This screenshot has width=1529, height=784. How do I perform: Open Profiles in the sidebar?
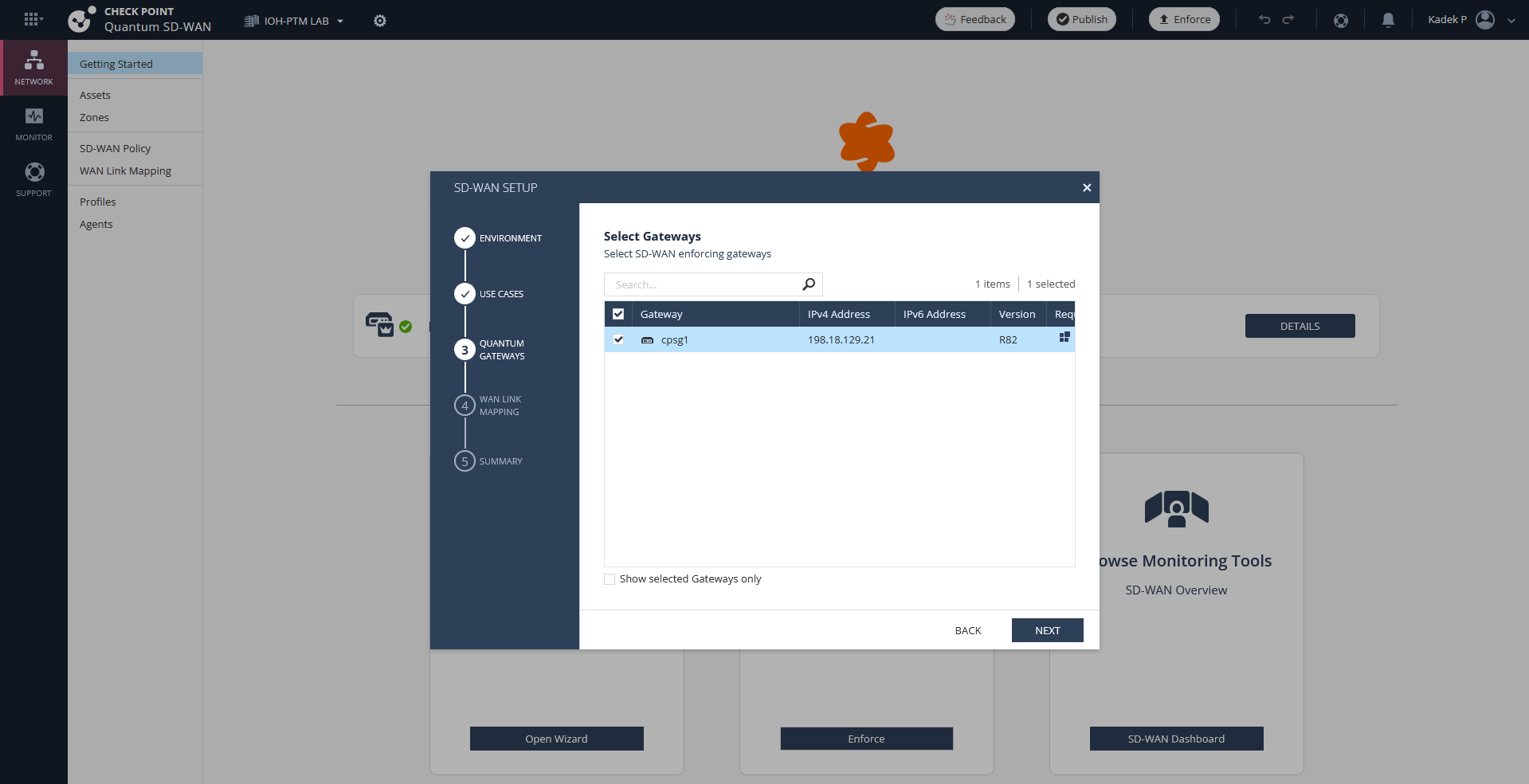tap(98, 202)
